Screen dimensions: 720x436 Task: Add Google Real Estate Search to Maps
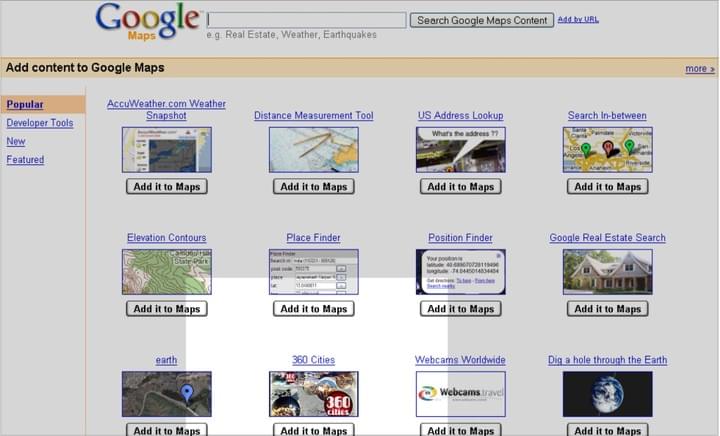click(608, 309)
